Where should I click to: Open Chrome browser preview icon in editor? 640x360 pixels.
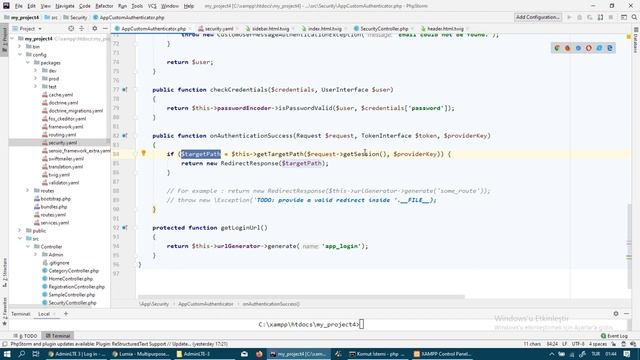click(x=557, y=48)
